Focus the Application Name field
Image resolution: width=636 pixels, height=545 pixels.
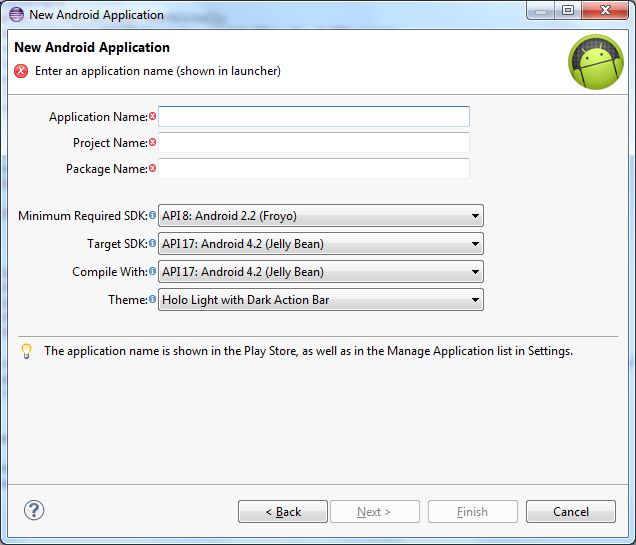pos(314,116)
